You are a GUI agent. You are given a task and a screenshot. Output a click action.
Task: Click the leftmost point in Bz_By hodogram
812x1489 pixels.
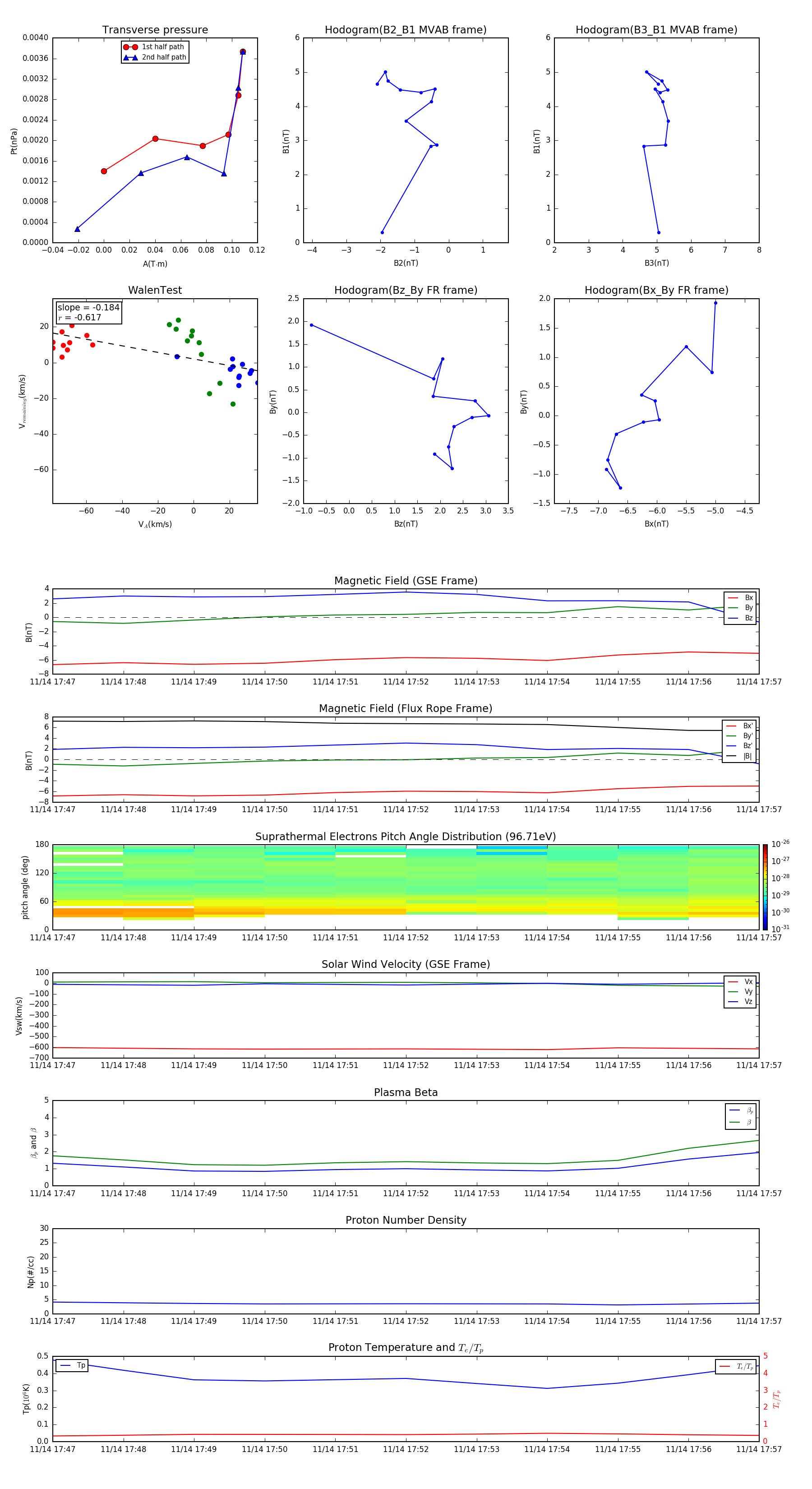click(x=312, y=325)
